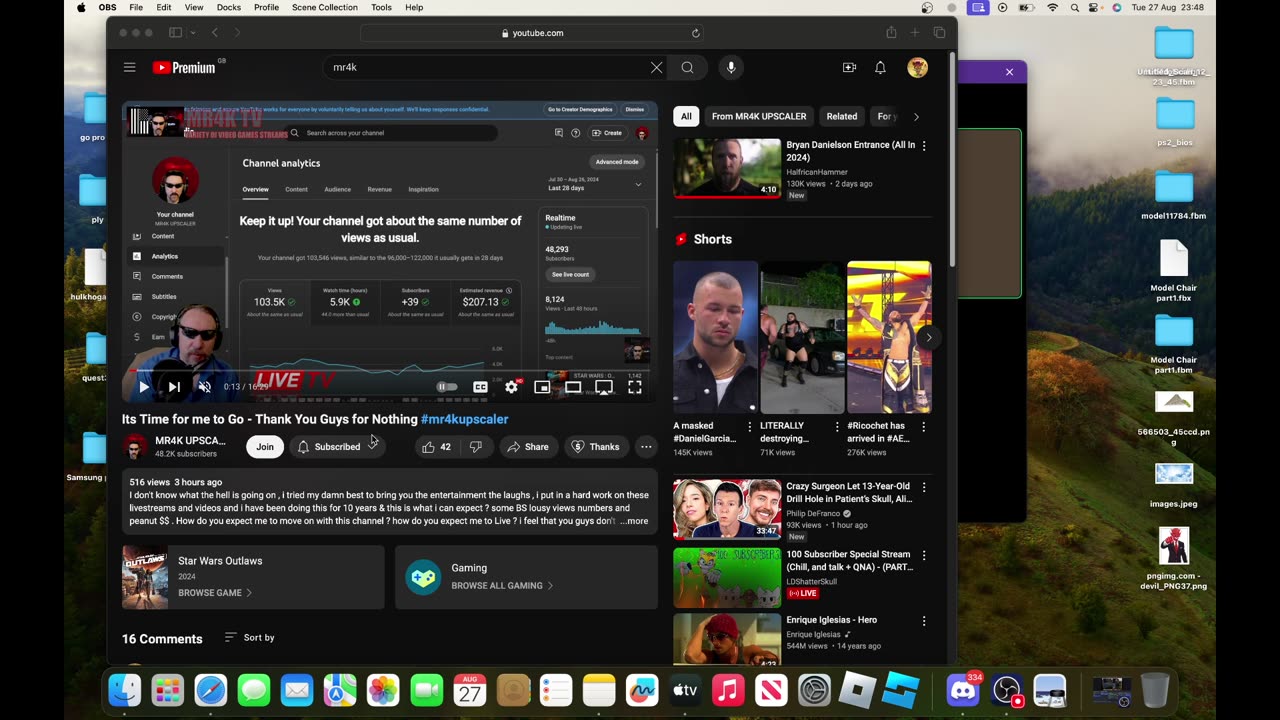Open a new Safari tab
The height and width of the screenshot is (720, 1280).
[915, 33]
